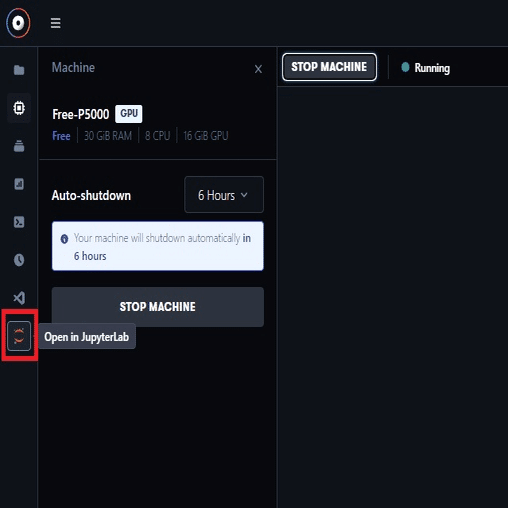The height and width of the screenshot is (508, 508).
Task: Click the 8 CPU spec text
Action: [158, 136]
